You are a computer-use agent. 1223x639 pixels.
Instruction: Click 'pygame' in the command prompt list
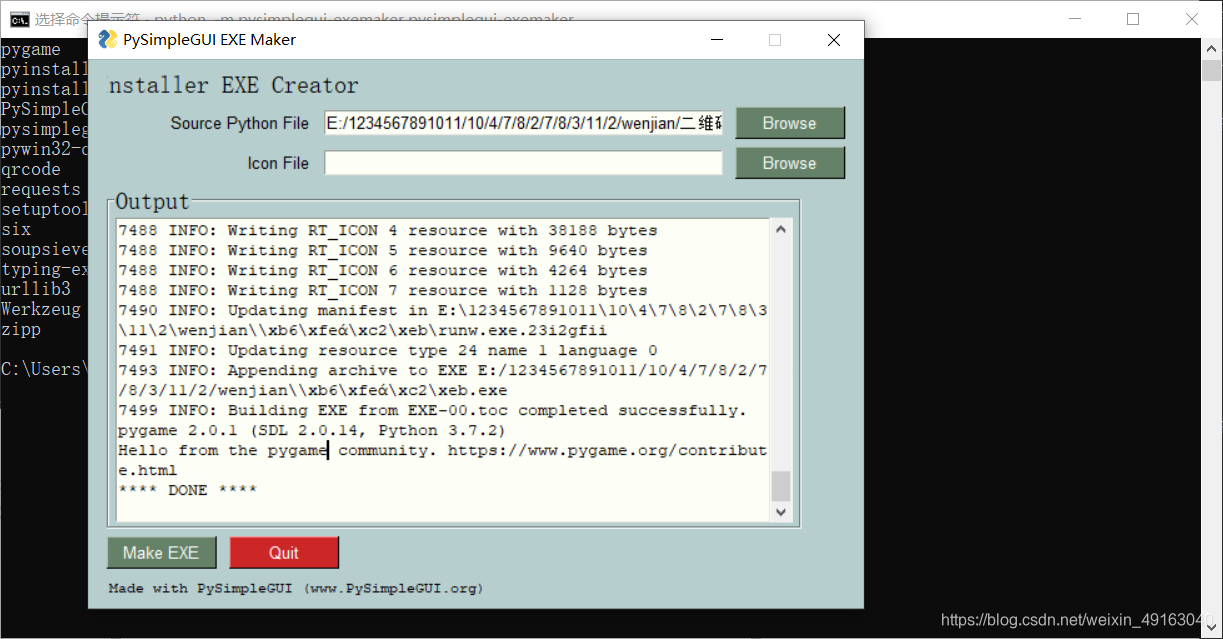click(31, 49)
